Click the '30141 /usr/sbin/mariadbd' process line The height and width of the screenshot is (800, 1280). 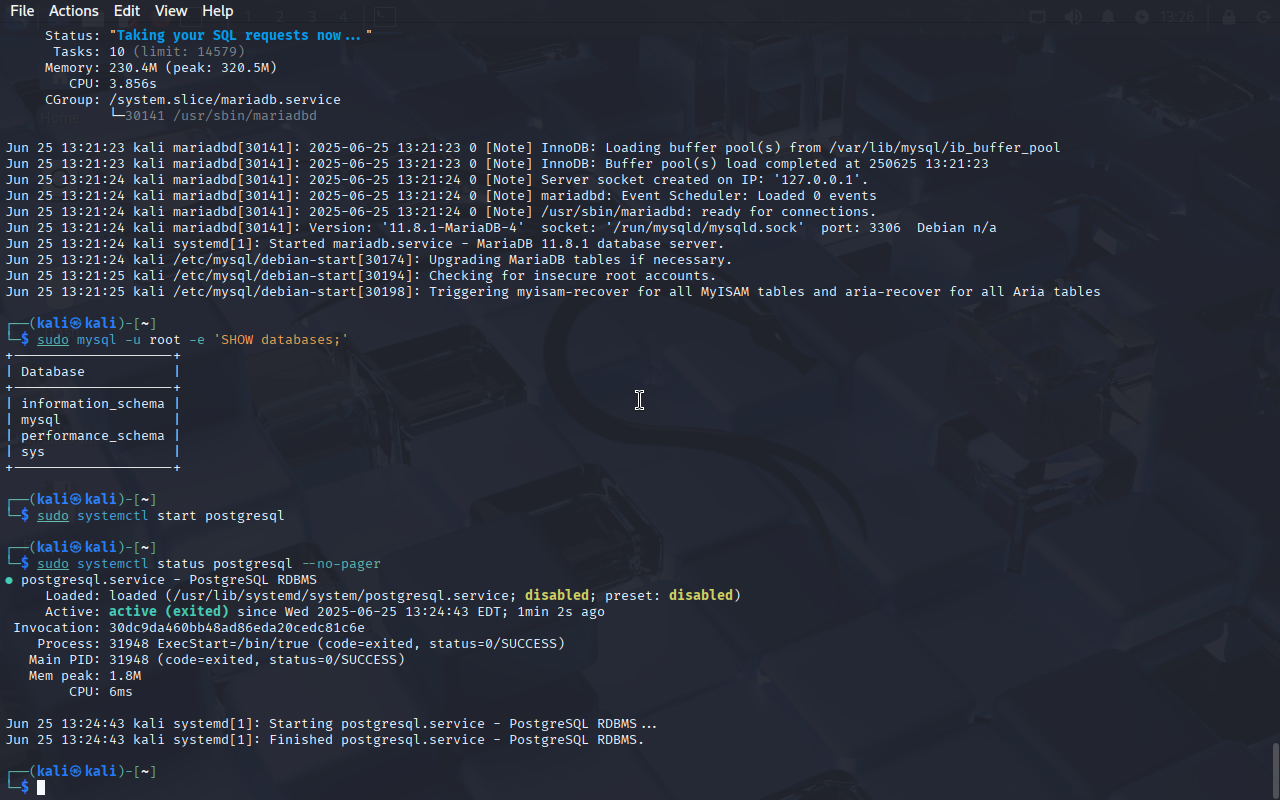pyautogui.click(x=221, y=116)
